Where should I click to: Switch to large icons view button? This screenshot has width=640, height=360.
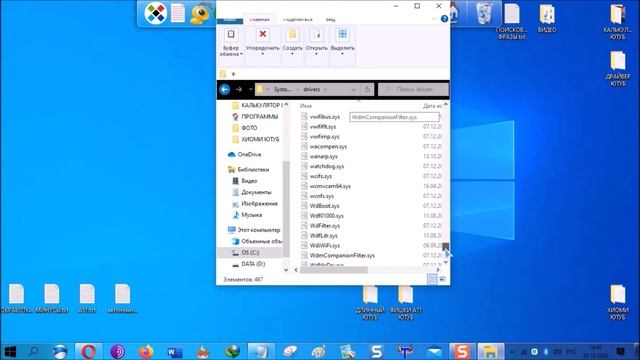442,279
